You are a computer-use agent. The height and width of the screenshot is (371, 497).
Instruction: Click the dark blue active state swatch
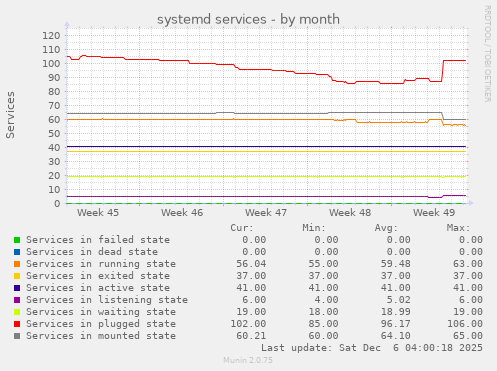click(x=17, y=288)
